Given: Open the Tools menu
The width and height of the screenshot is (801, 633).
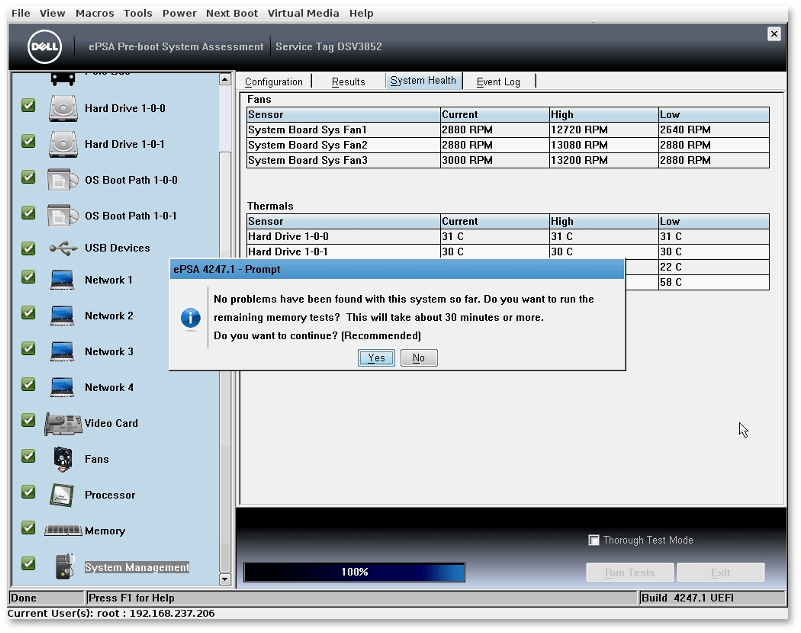Looking at the screenshot, I should 138,13.
